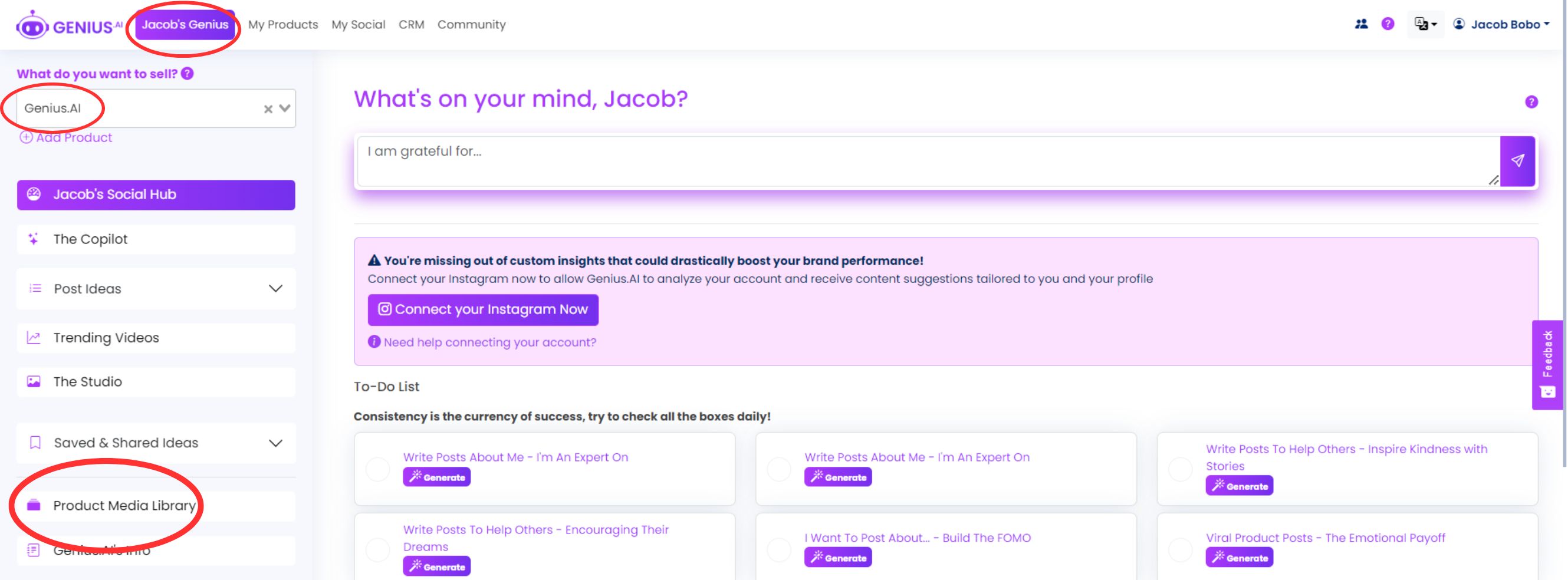1568x580 pixels.
Task: Click the Jacob's Genius tab
Action: (185, 24)
